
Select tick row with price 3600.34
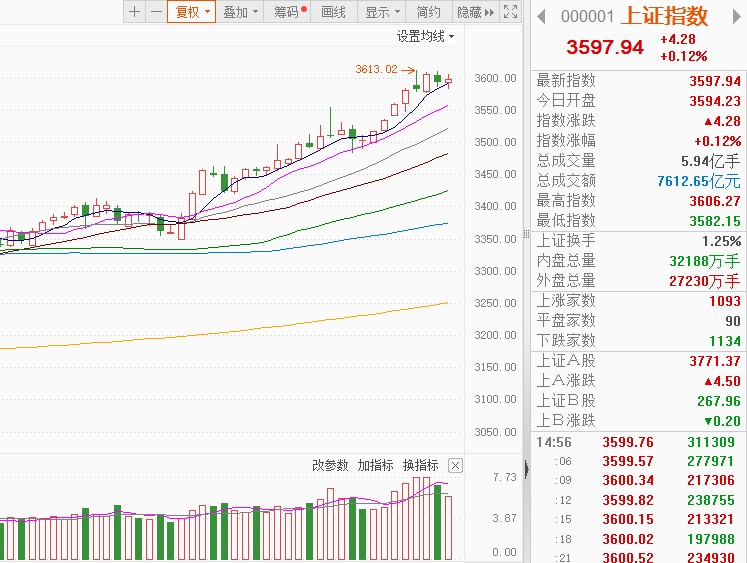click(636, 480)
